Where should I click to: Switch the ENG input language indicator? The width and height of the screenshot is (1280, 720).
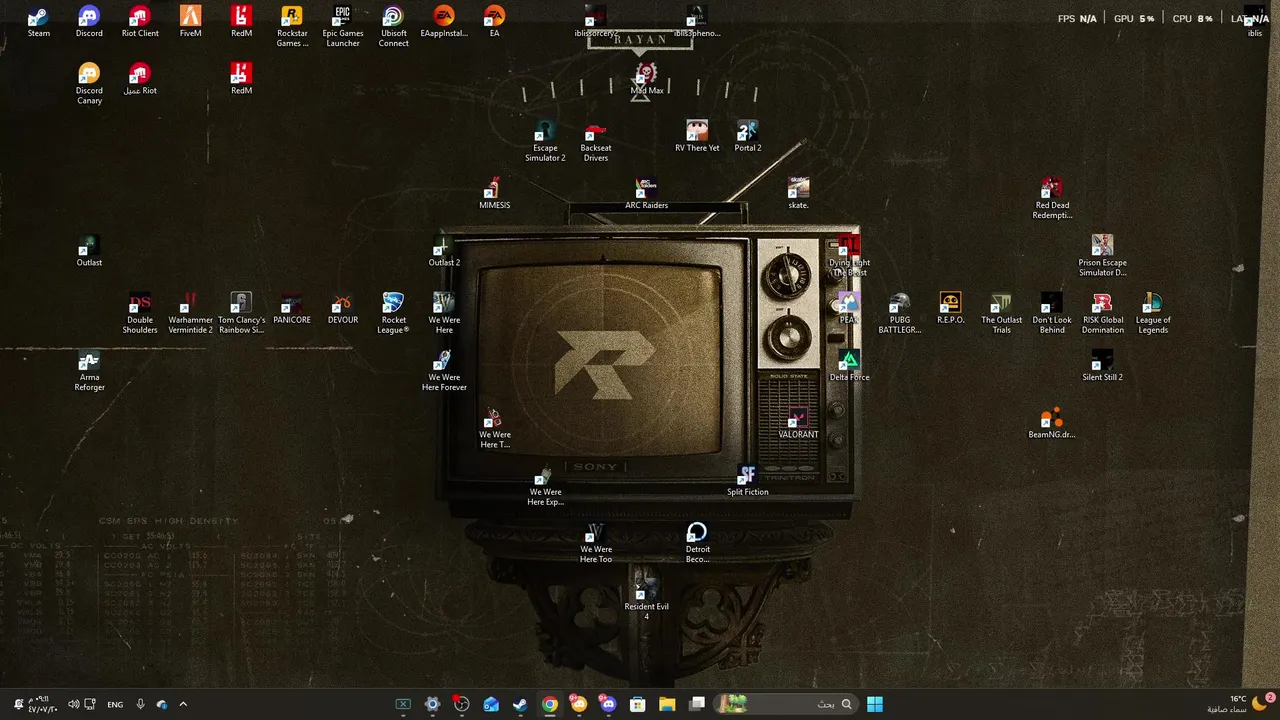pyautogui.click(x=115, y=704)
